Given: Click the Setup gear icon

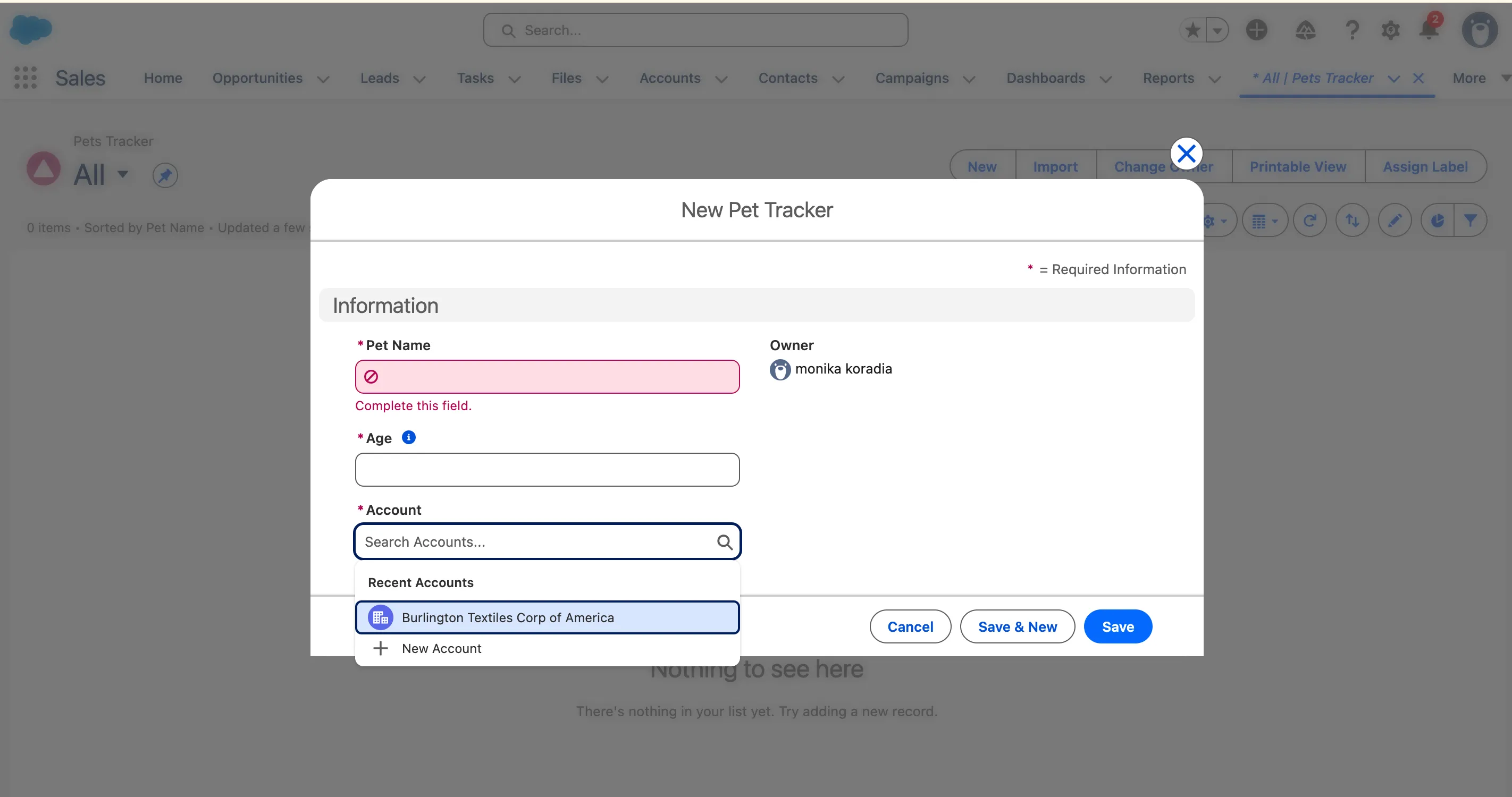Looking at the screenshot, I should (x=1390, y=30).
